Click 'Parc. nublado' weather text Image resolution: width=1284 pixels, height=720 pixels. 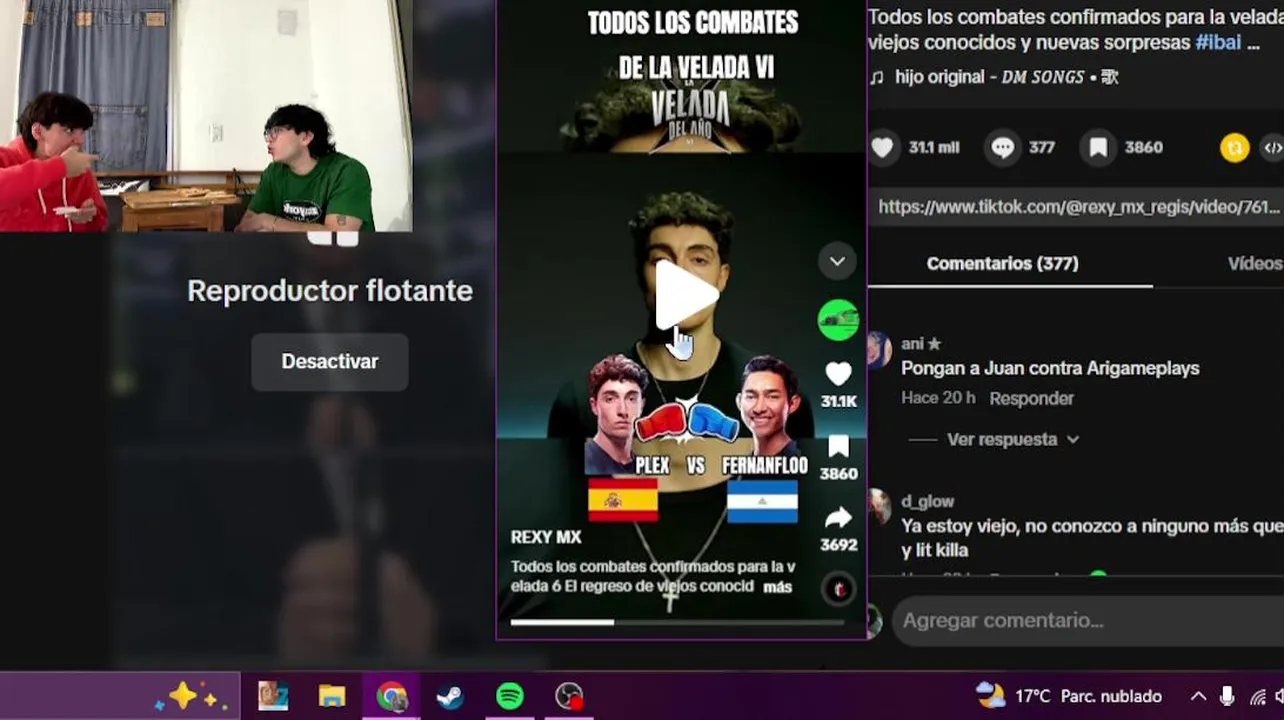click(x=1111, y=696)
